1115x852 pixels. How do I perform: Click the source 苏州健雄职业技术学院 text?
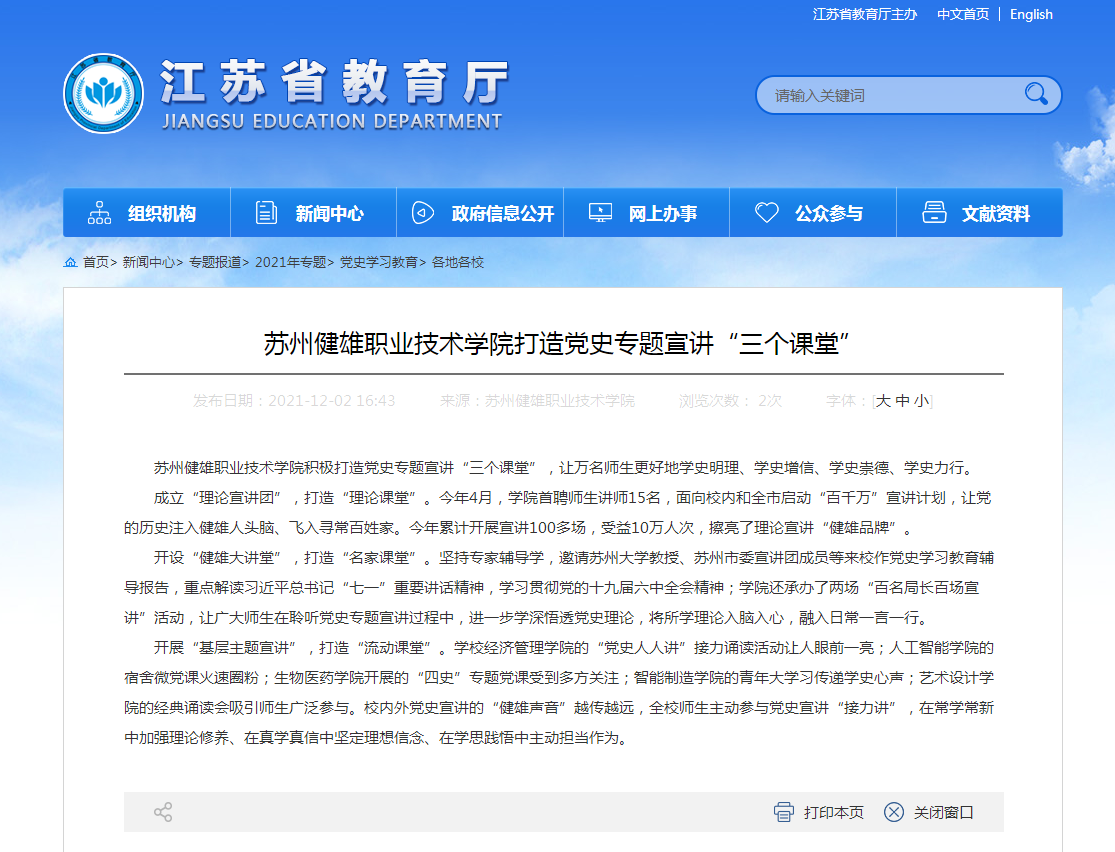pos(560,401)
